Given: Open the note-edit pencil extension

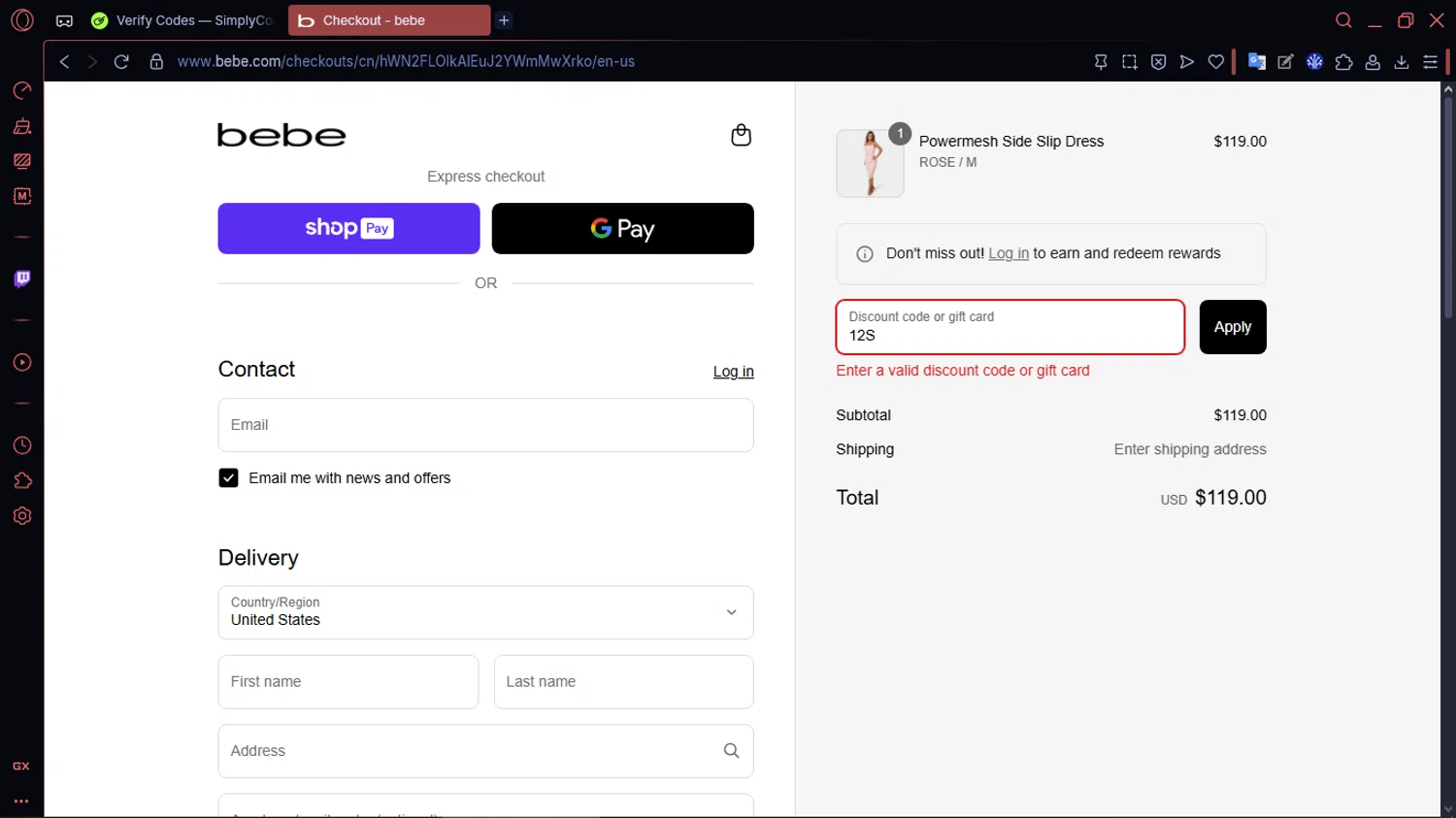Looking at the screenshot, I should (x=1286, y=62).
